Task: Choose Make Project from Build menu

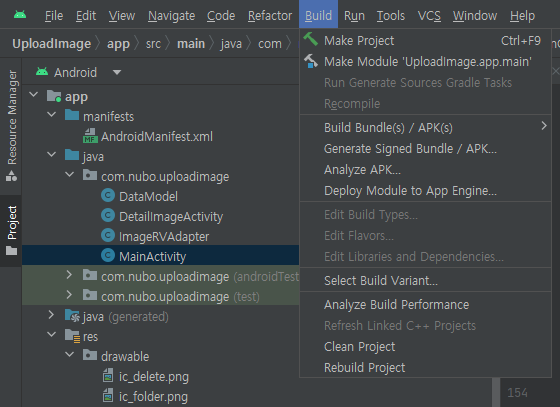Action: 425,40
